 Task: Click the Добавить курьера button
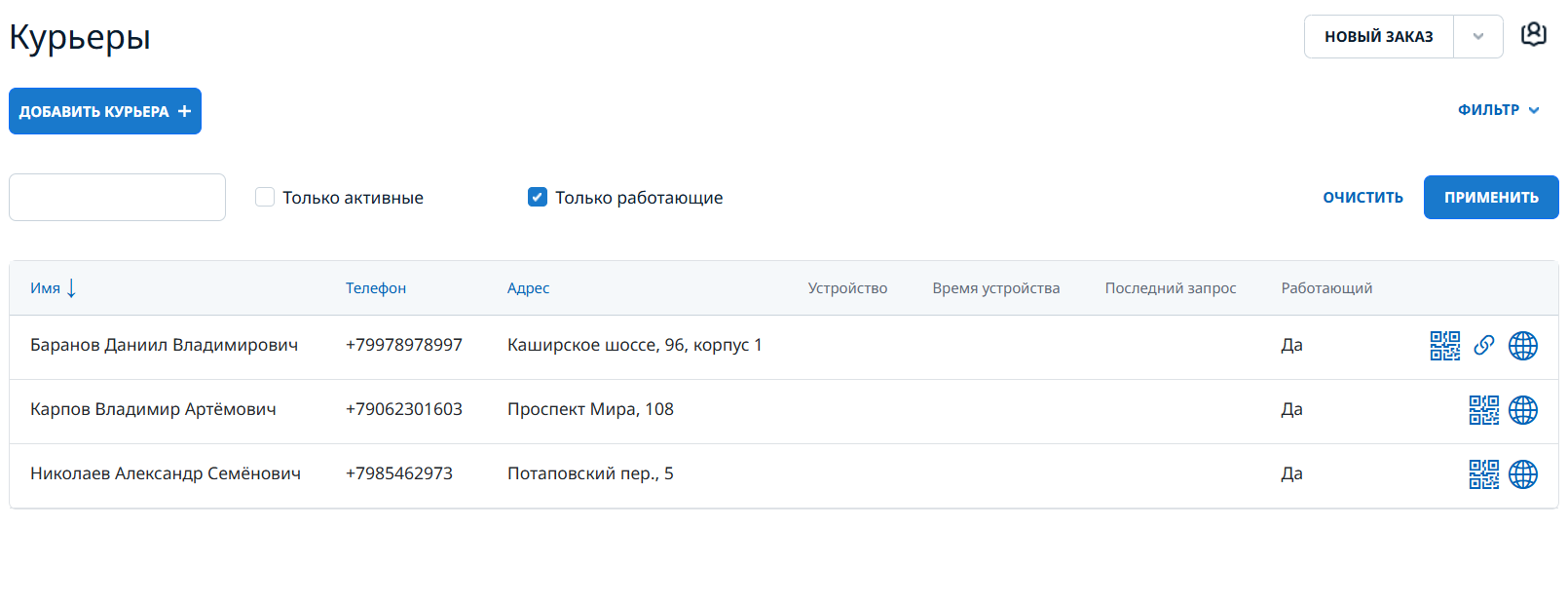coord(105,111)
